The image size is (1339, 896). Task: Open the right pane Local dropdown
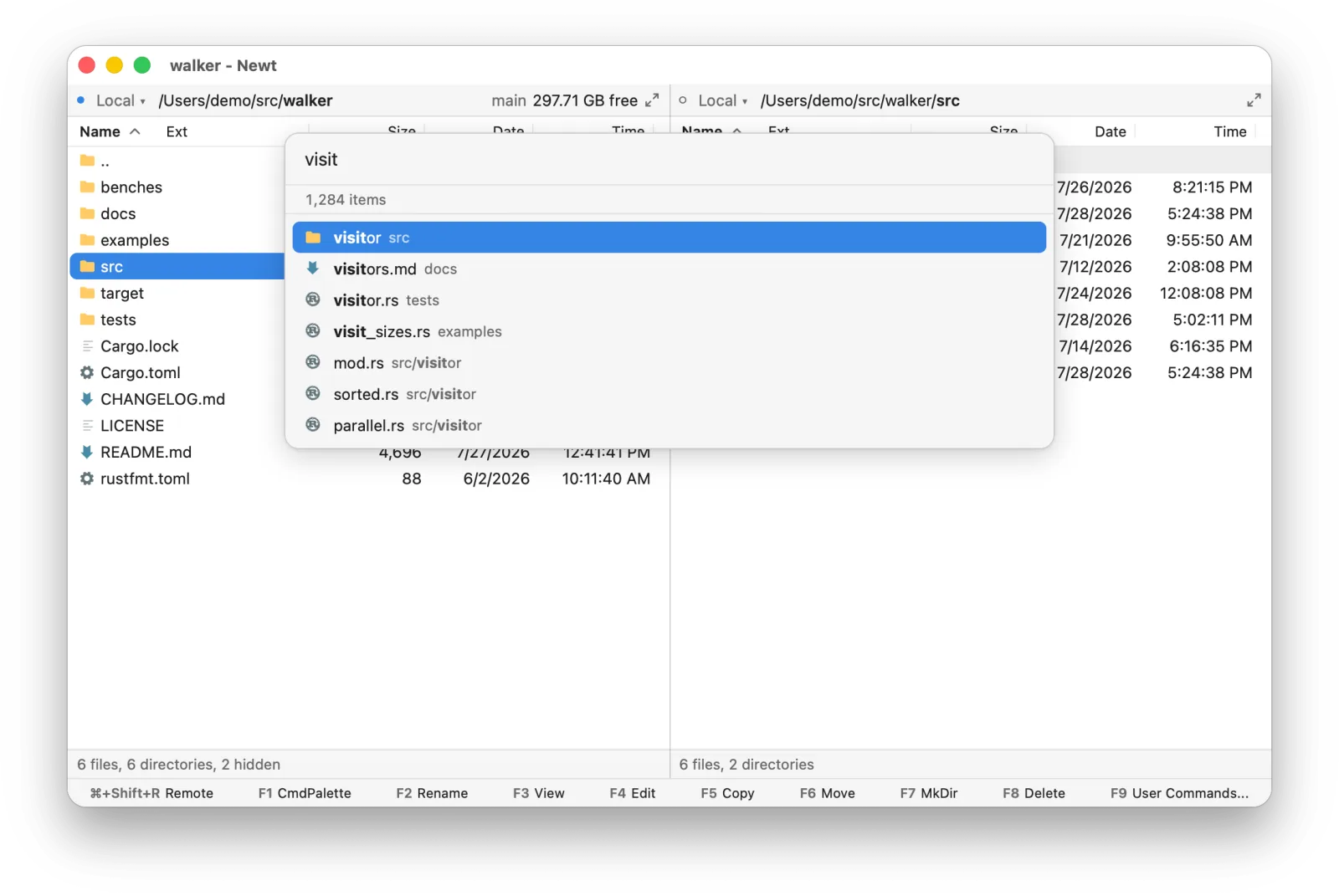723,100
